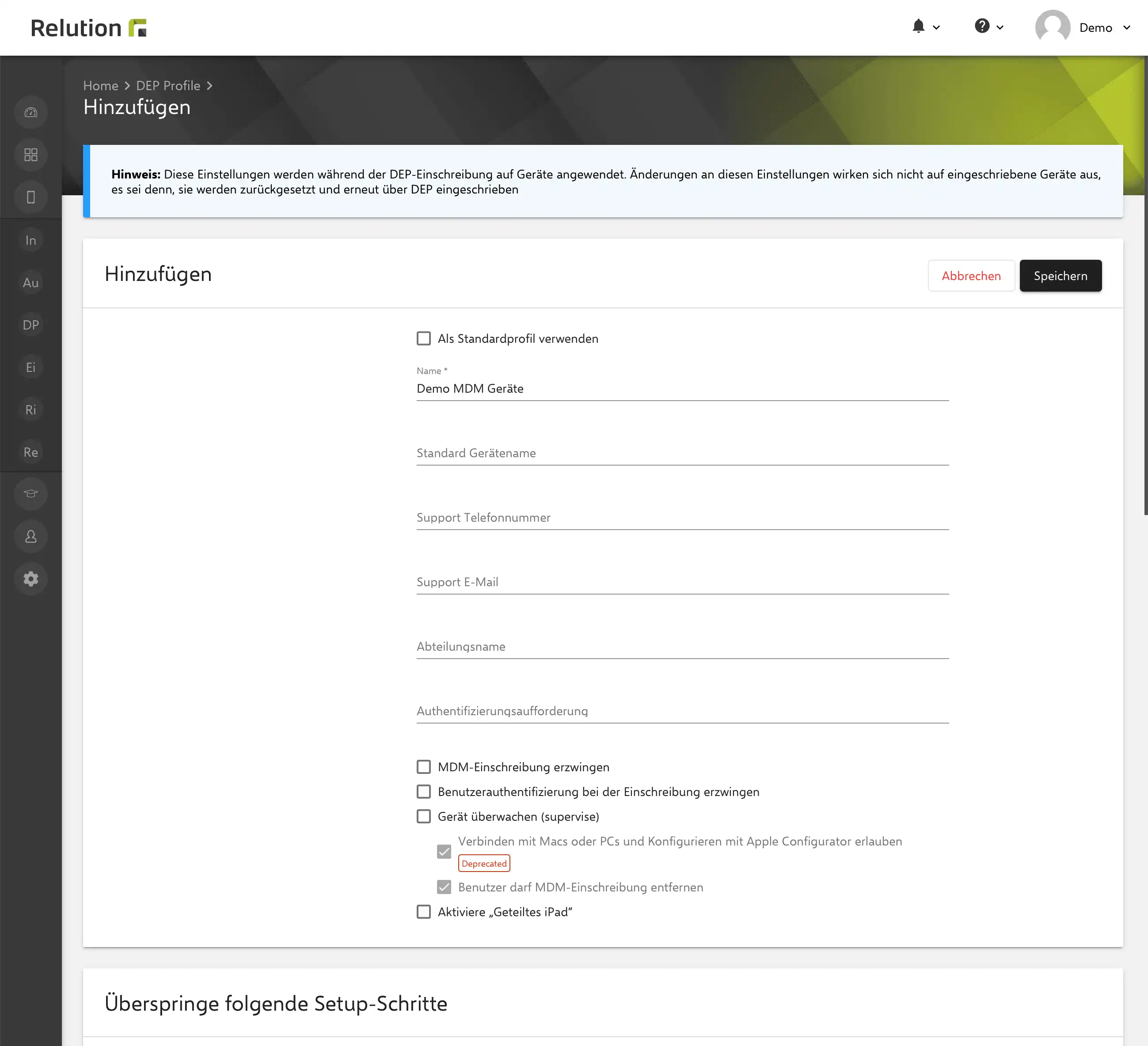Screen dimensions: 1148x1046
Task: Click the help question mark icon
Action: 982,26
